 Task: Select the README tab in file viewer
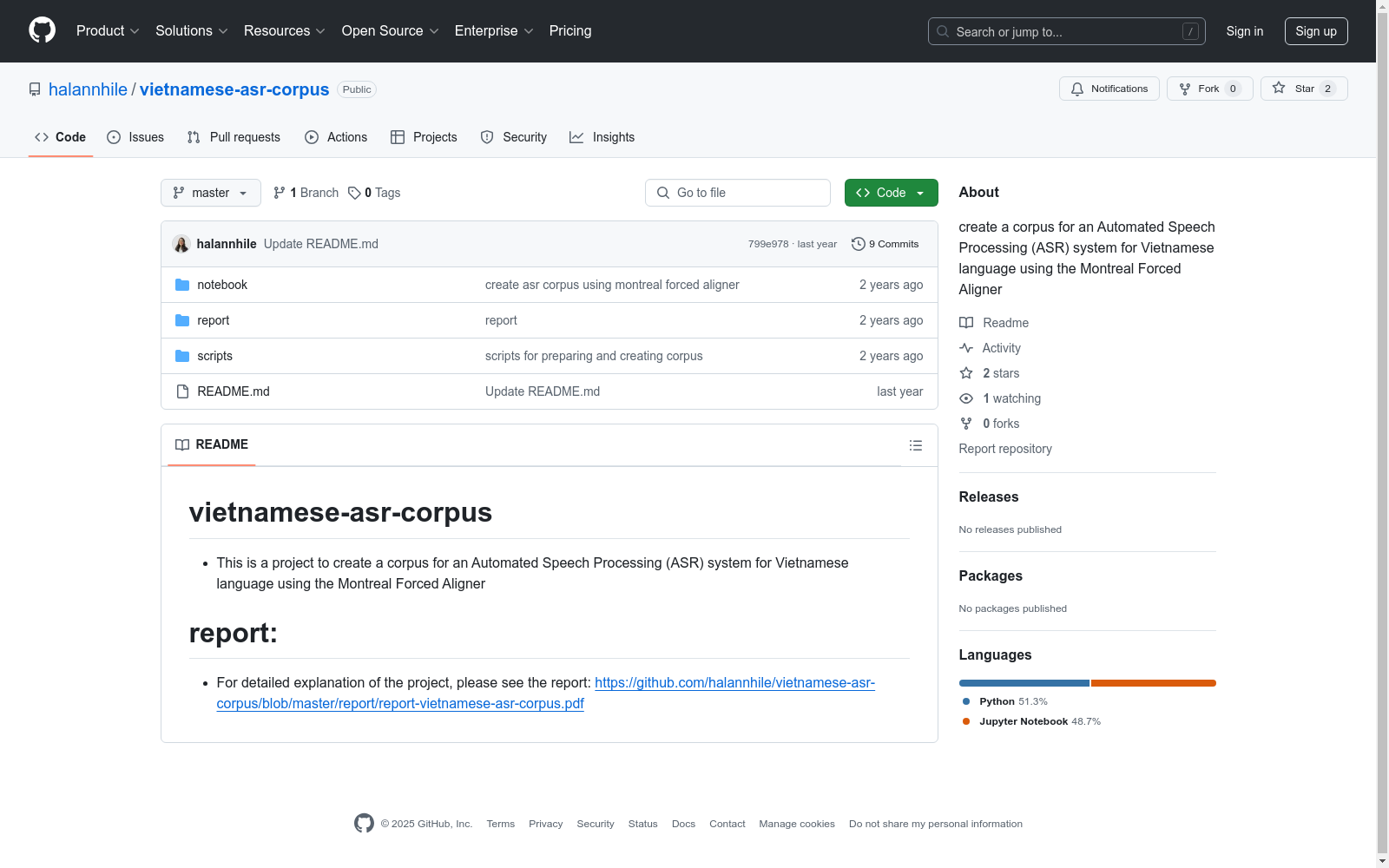[x=212, y=444]
